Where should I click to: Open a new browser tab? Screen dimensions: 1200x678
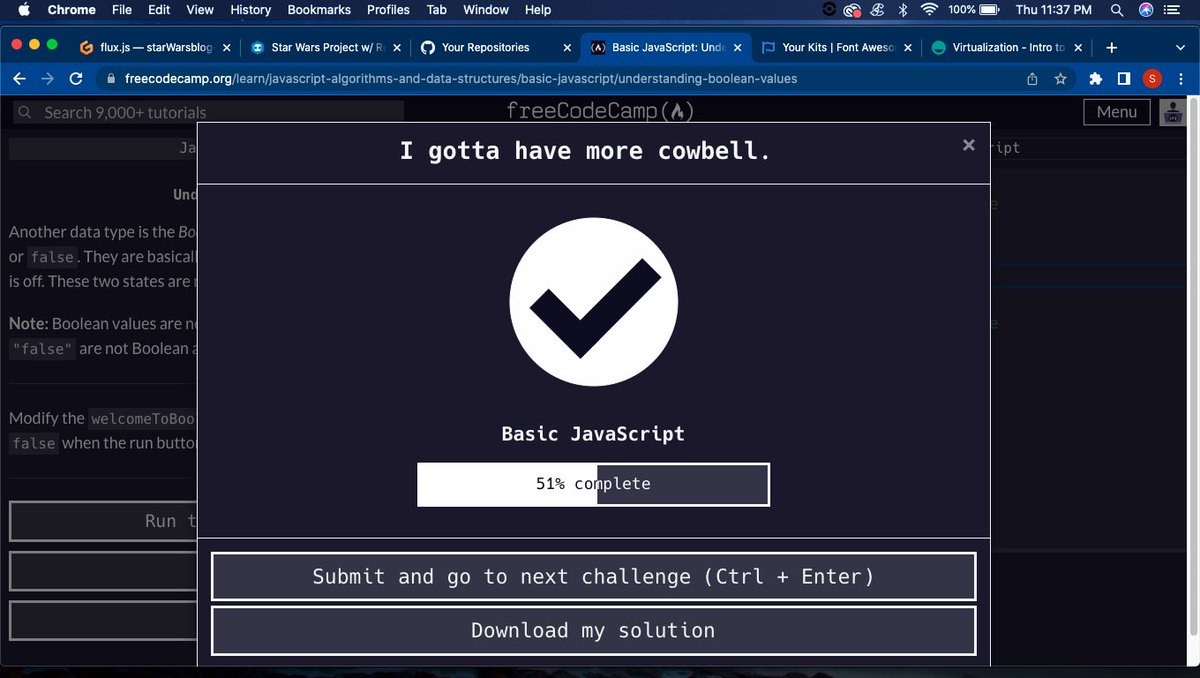1111,47
